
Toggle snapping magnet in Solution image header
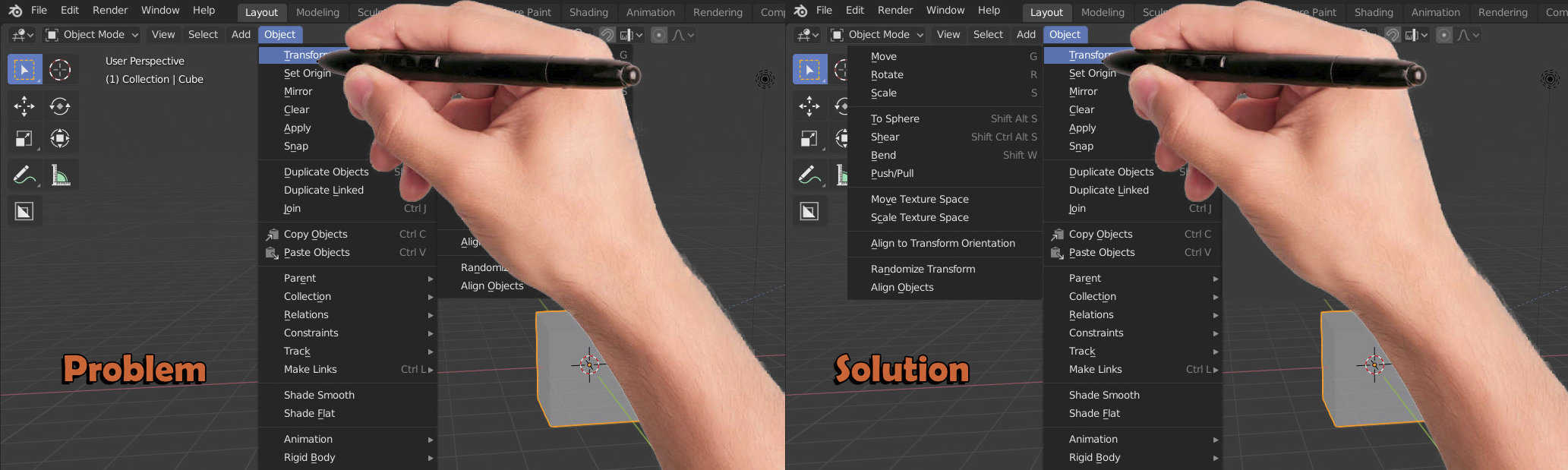point(1392,35)
